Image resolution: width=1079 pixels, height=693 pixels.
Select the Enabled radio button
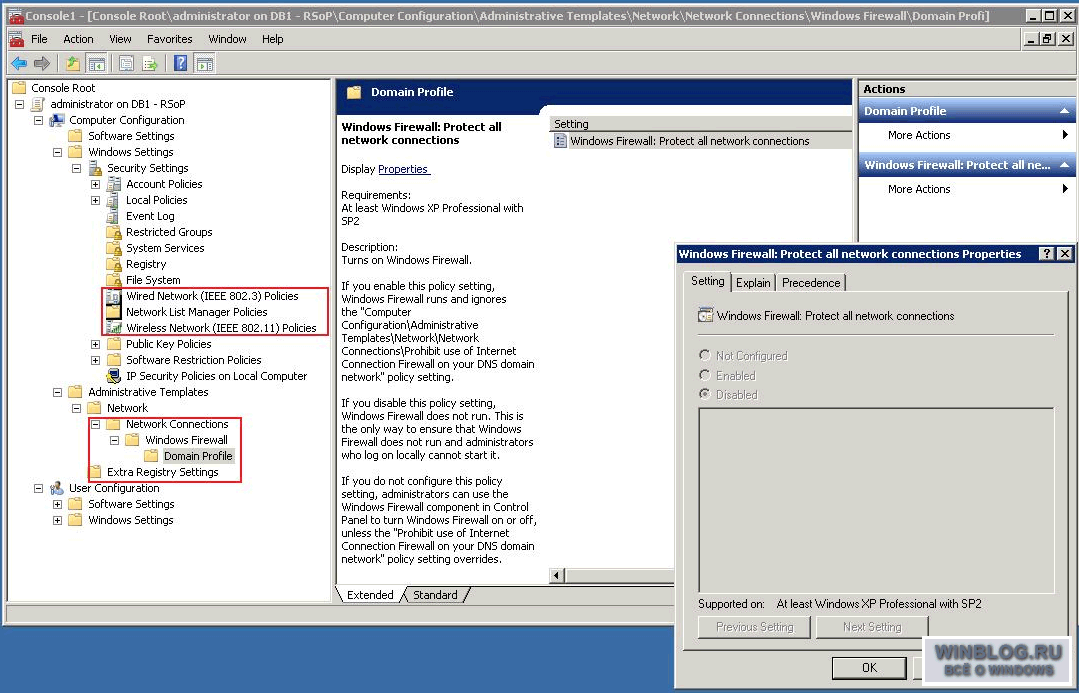pyautogui.click(x=704, y=375)
